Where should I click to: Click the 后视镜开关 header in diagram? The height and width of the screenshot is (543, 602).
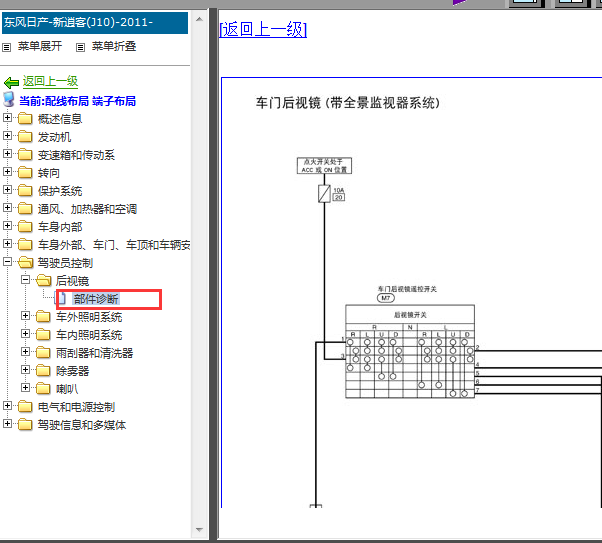410,315
